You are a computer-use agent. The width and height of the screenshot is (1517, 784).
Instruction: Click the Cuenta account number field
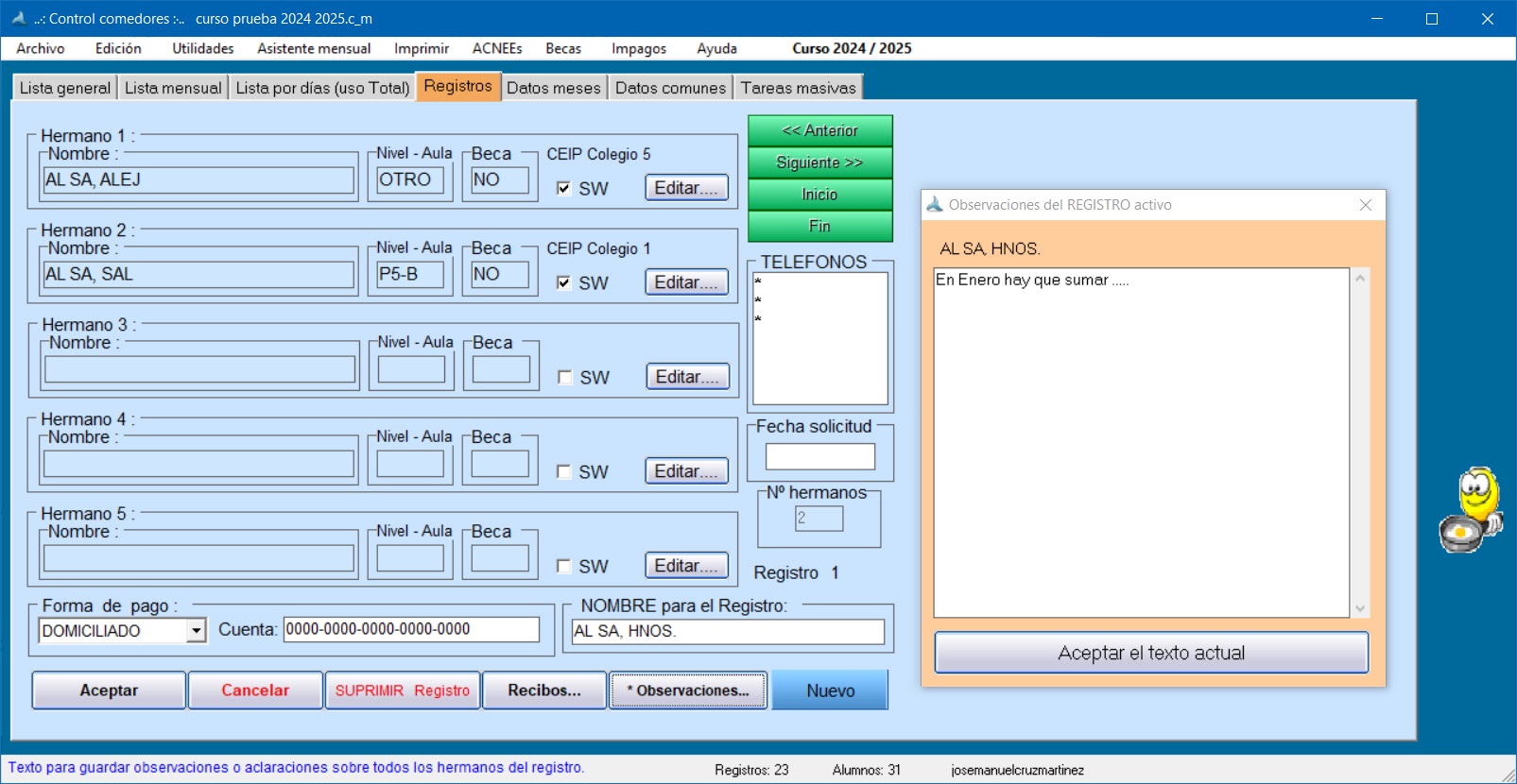tap(411, 629)
